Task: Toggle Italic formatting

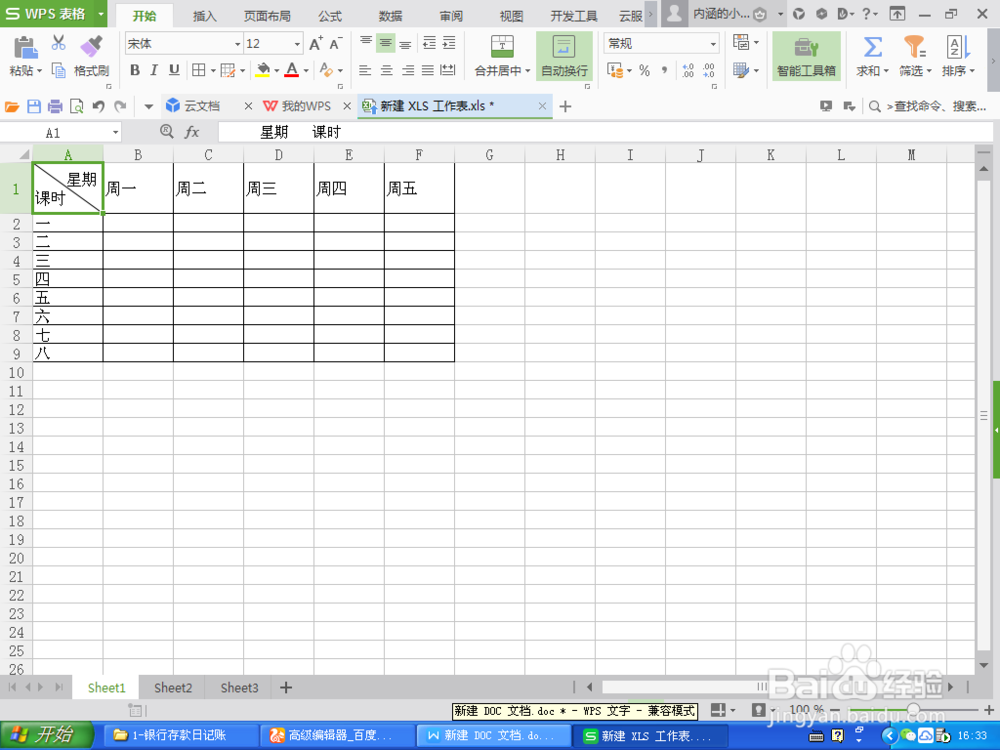Action: [x=154, y=70]
